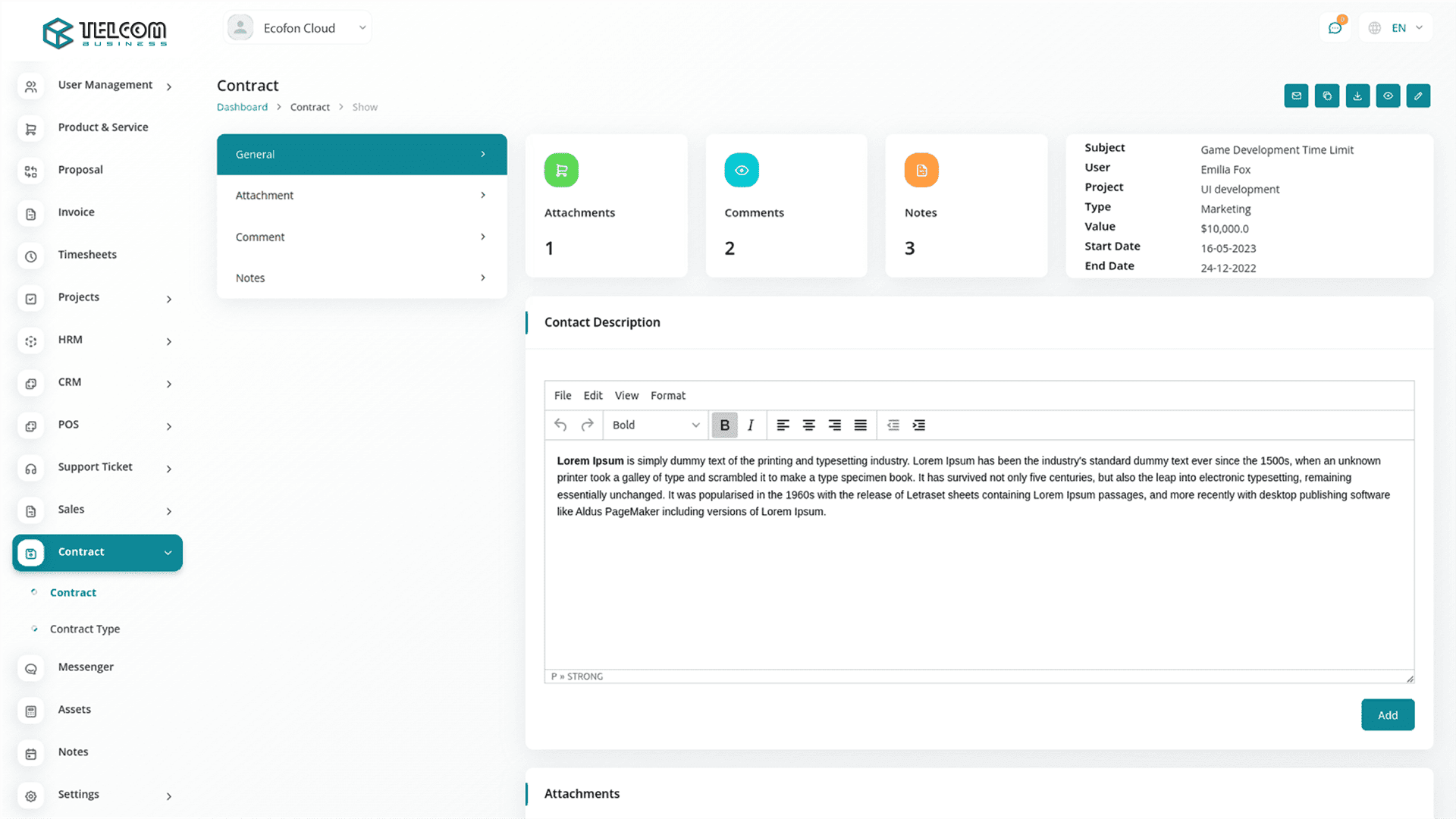The image size is (1456, 819).
Task: Toggle the preview eye icon button
Action: [x=1388, y=96]
